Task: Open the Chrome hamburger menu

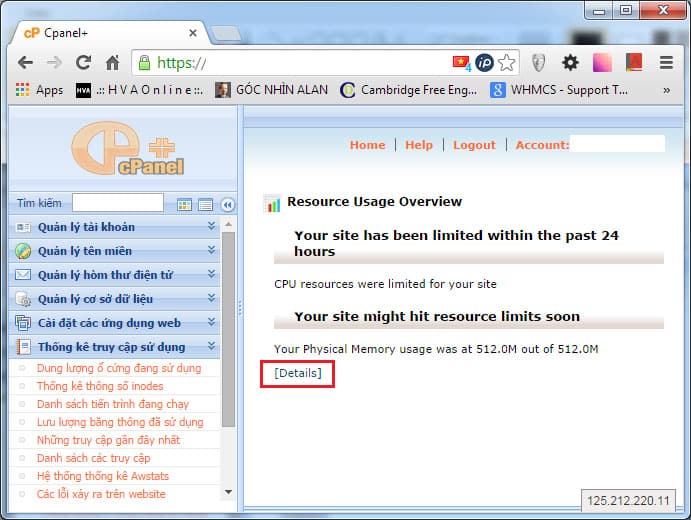Action: coord(666,63)
